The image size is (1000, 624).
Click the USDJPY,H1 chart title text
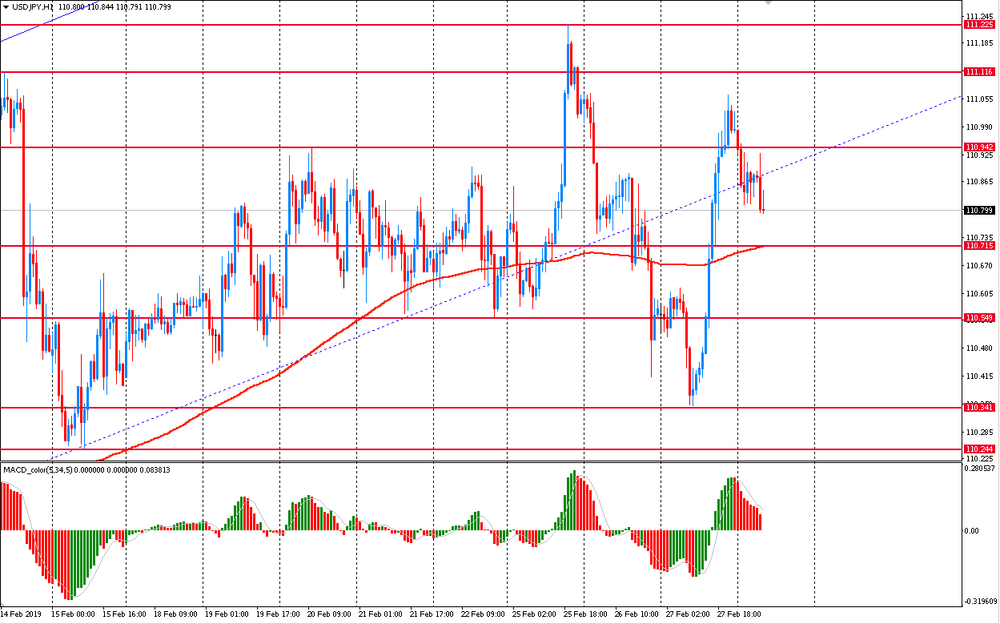point(33,7)
